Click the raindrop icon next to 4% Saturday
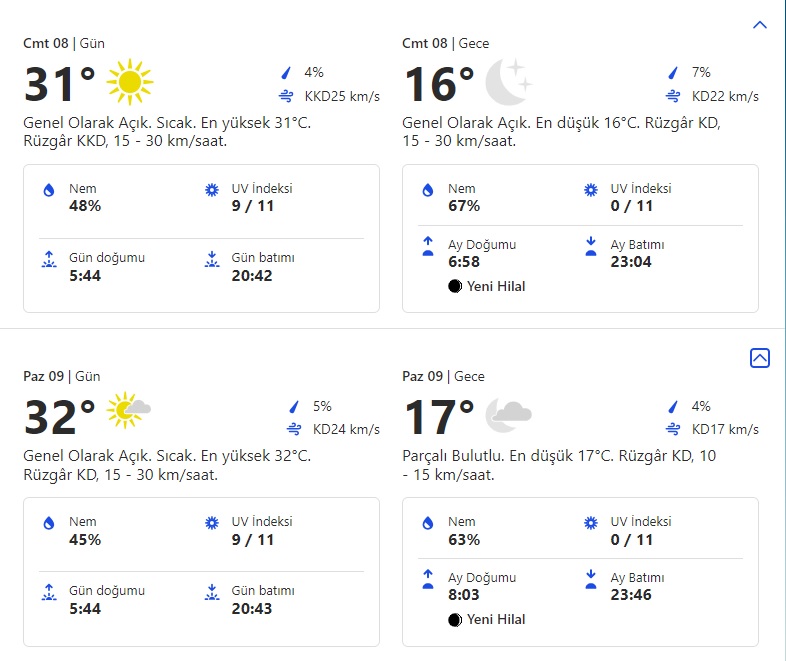Screen dimensions: 786x661 (x=288, y=72)
